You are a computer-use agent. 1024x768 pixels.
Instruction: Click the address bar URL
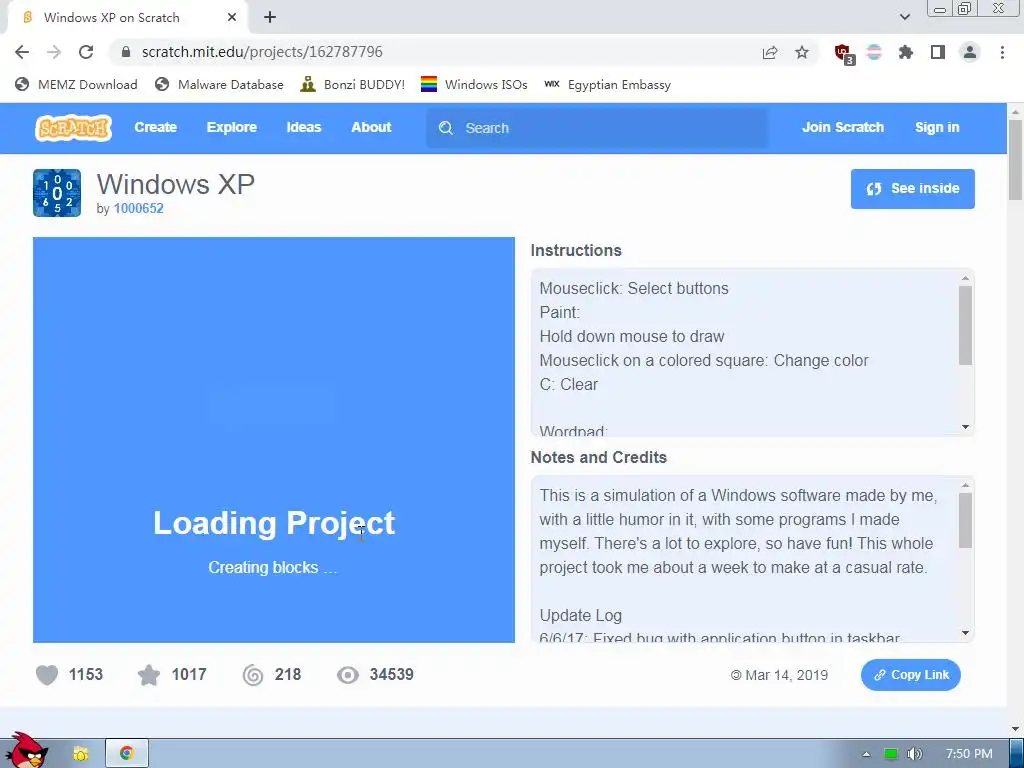[x=262, y=52]
